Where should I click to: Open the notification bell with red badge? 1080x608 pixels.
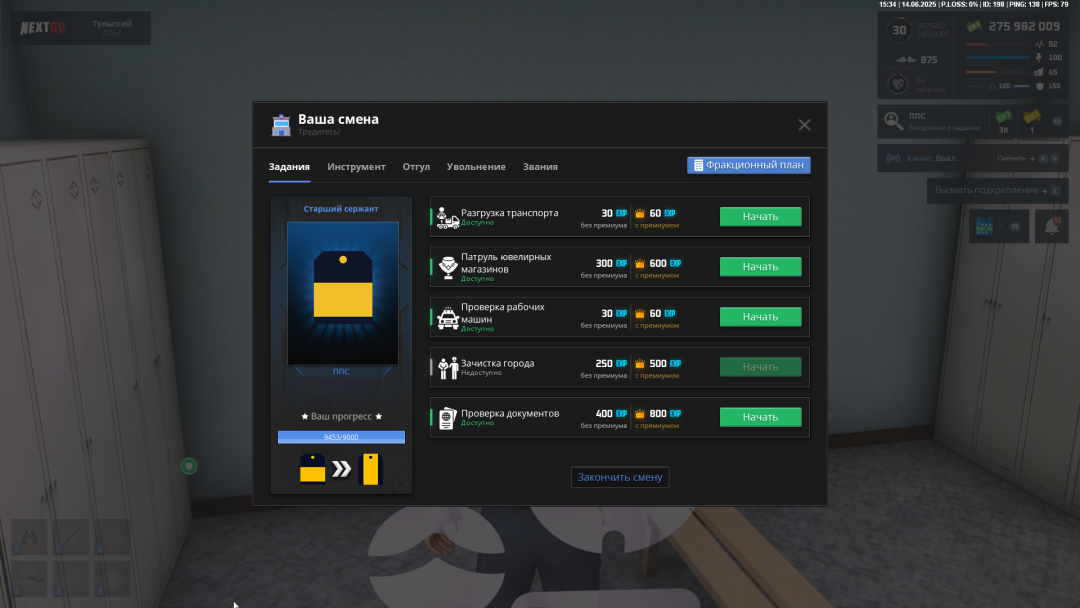1050,227
